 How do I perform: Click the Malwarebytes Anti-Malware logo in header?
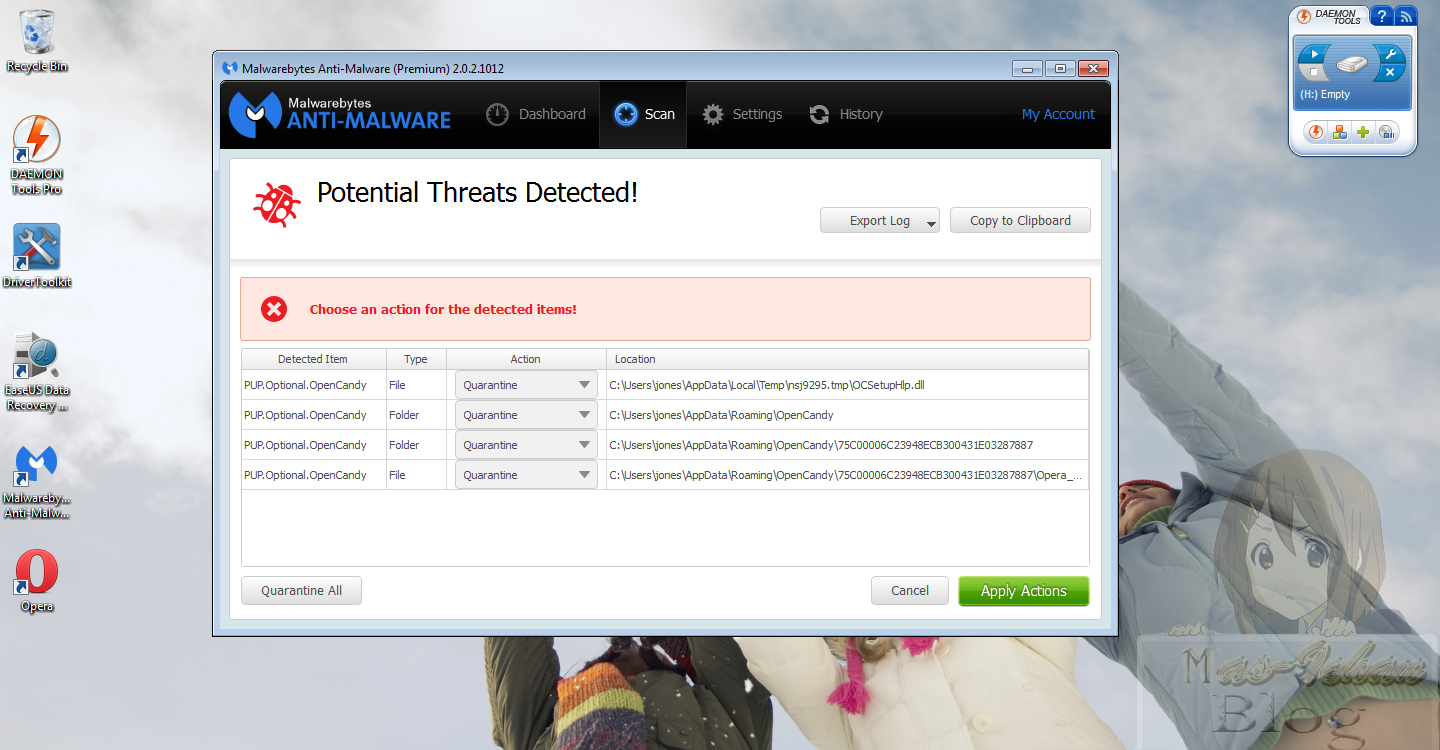point(340,113)
